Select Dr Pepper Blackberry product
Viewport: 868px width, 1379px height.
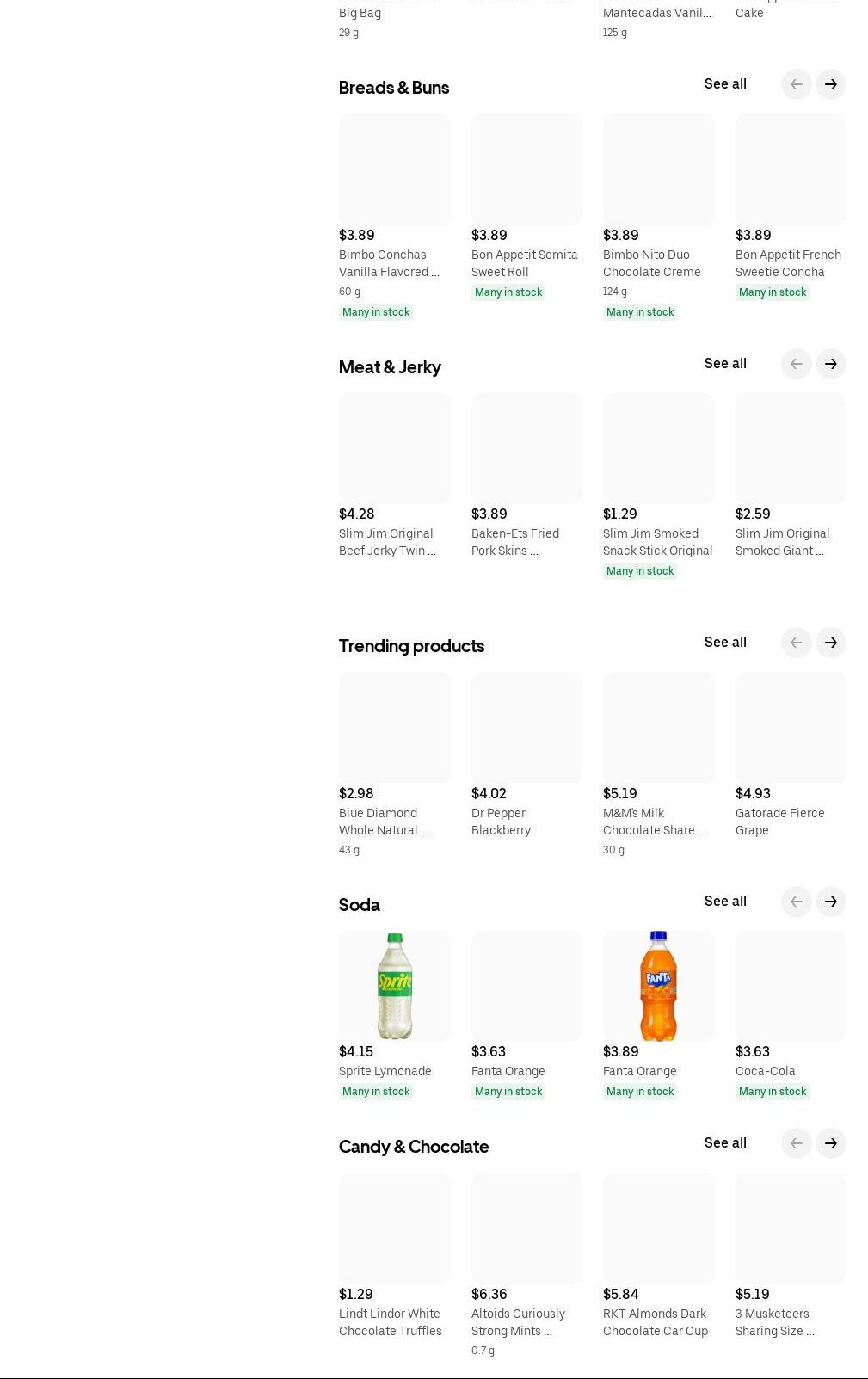click(x=501, y=822)
